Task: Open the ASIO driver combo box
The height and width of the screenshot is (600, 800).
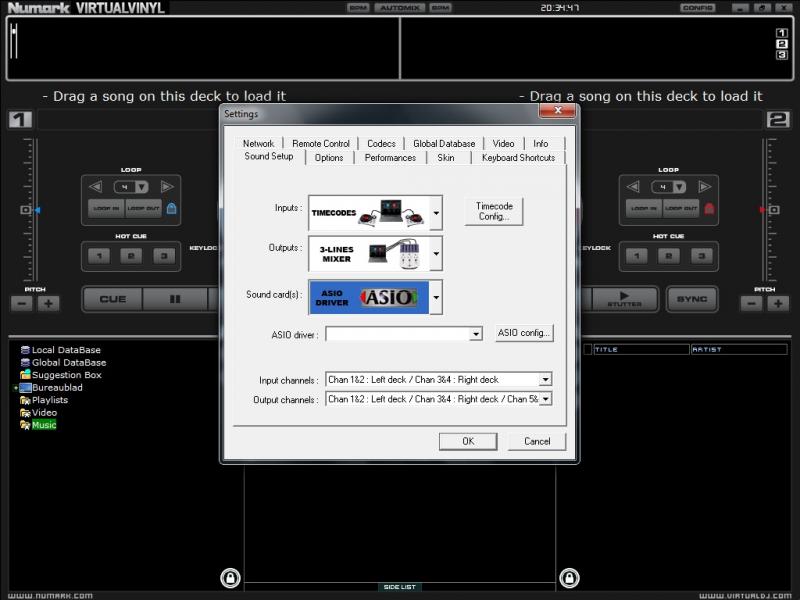Action: [404, 334]
